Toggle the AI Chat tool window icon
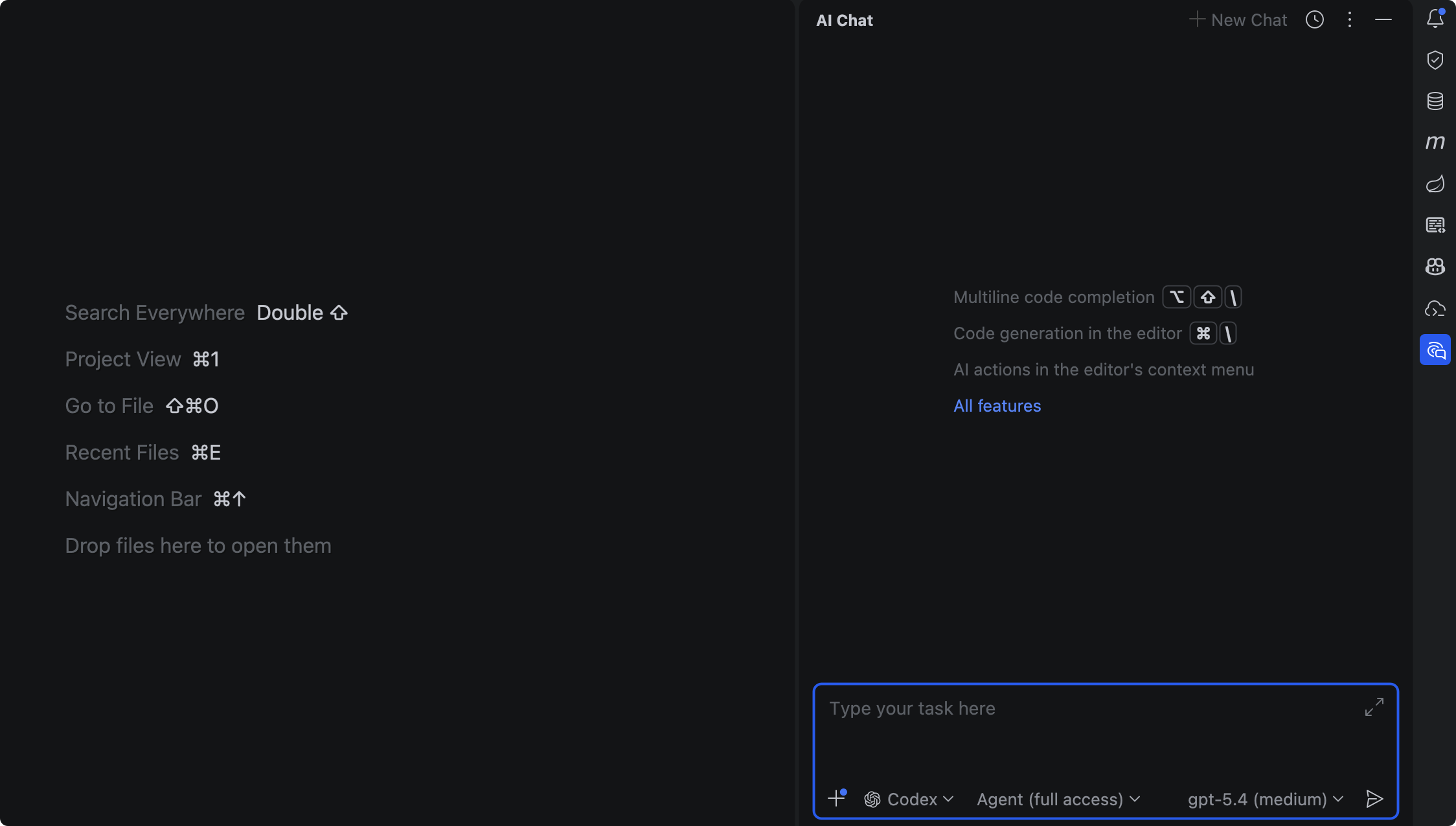This screenshot has height=826, width=1456. (1435, 350)
